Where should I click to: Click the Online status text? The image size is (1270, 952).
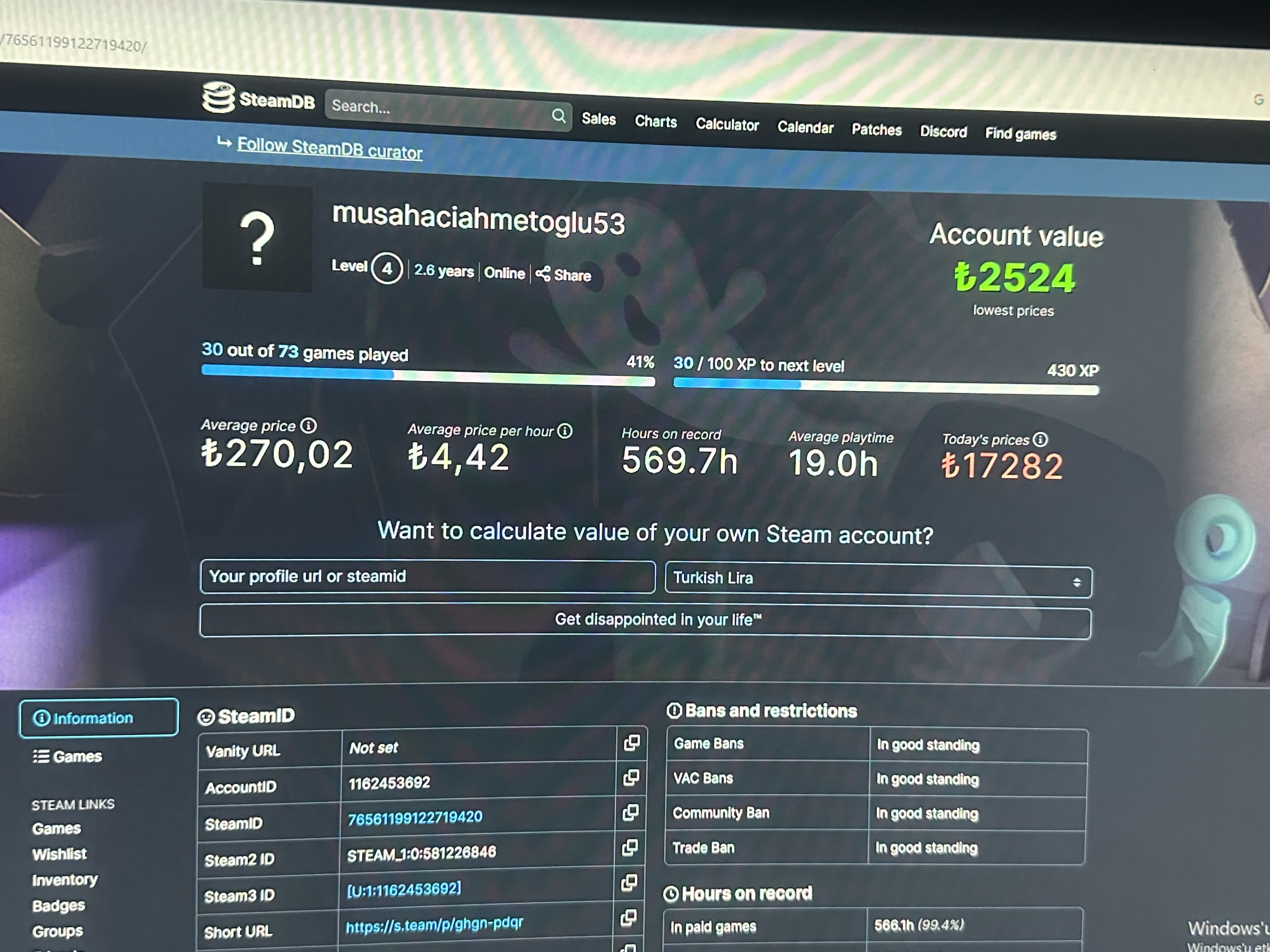pos(504,273)
